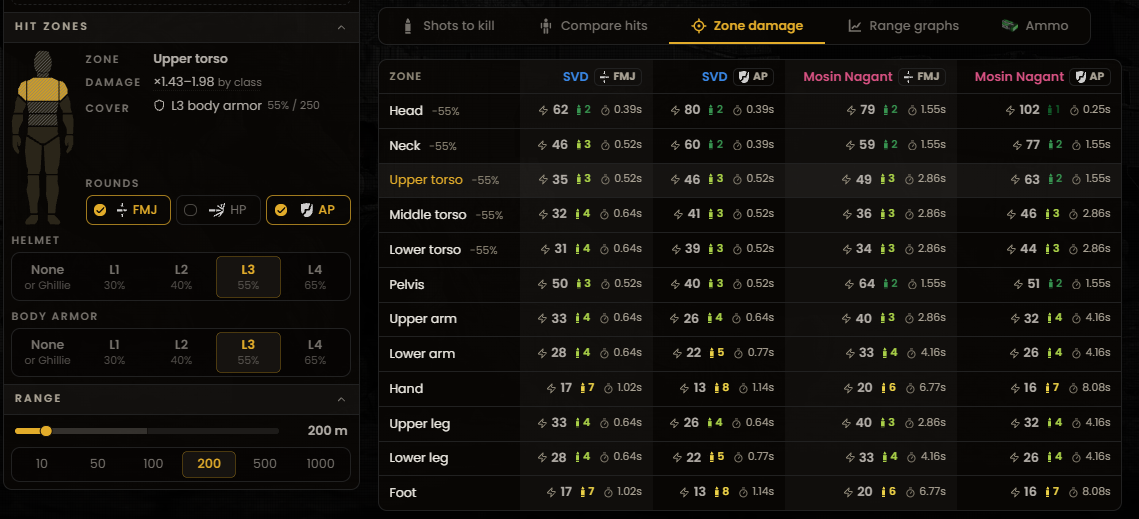Click the green ammo box icon

pyautogui.click(x=1010, y=25)
